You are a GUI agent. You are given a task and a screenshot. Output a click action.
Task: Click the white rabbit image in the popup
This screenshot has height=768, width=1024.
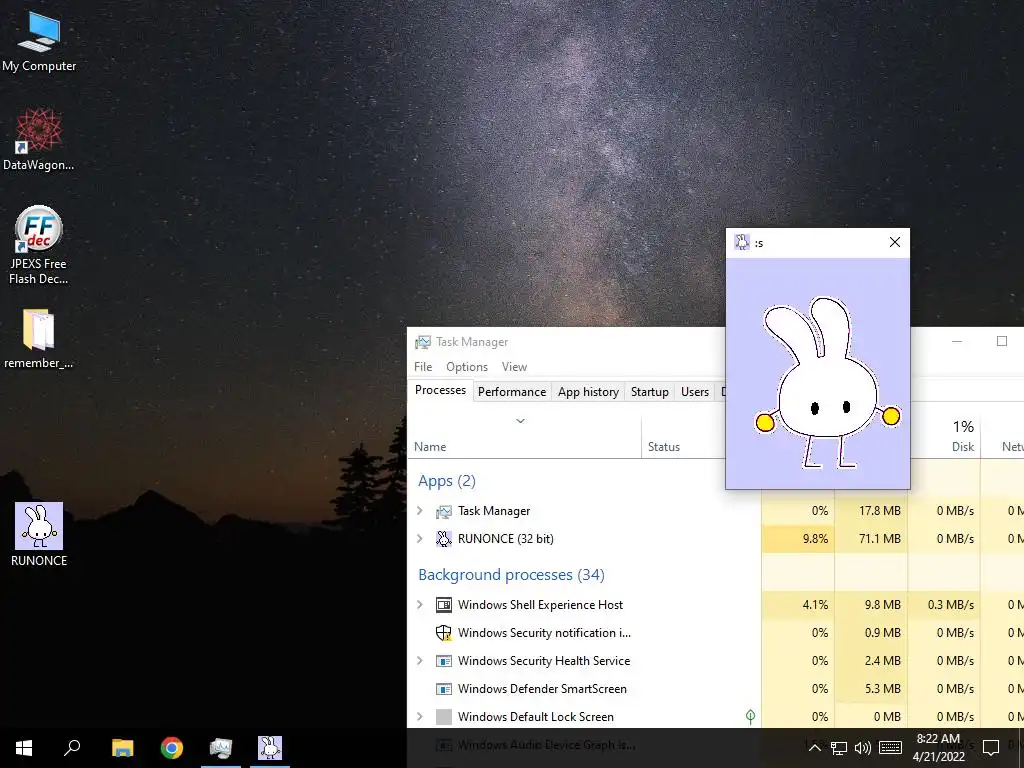click(x=827, y=383)
